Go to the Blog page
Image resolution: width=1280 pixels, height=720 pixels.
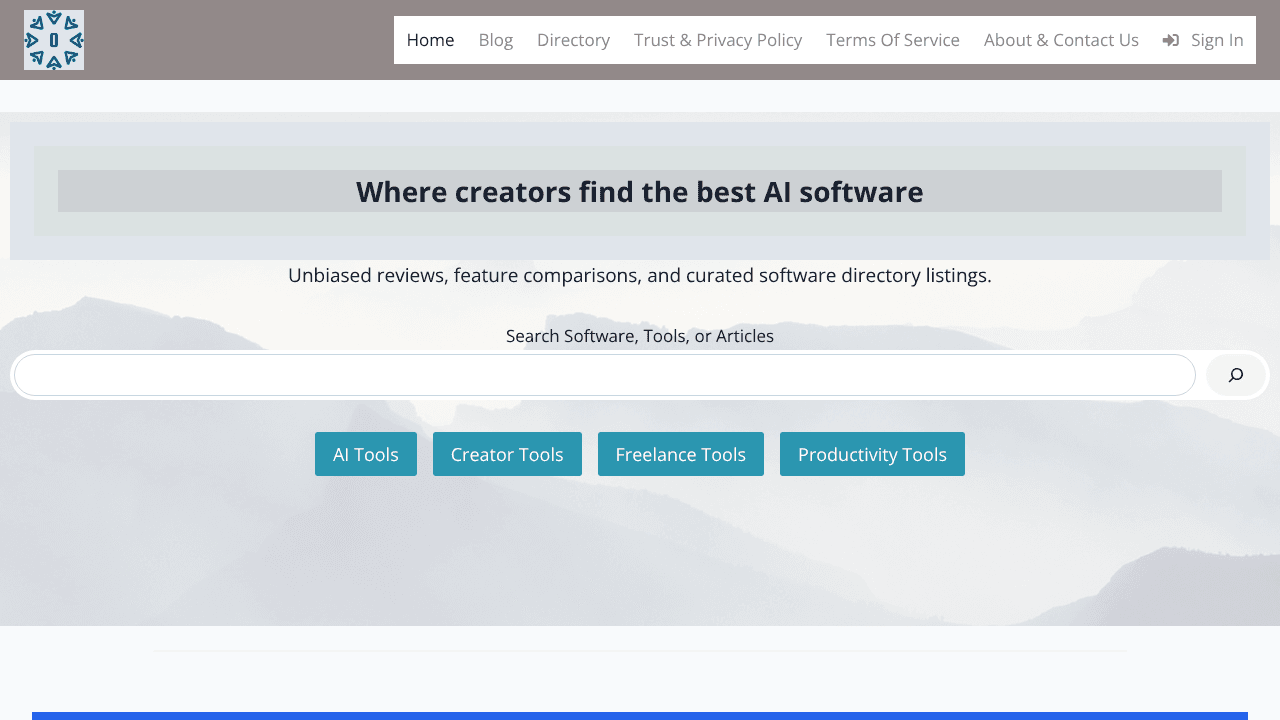click(496, 40)
